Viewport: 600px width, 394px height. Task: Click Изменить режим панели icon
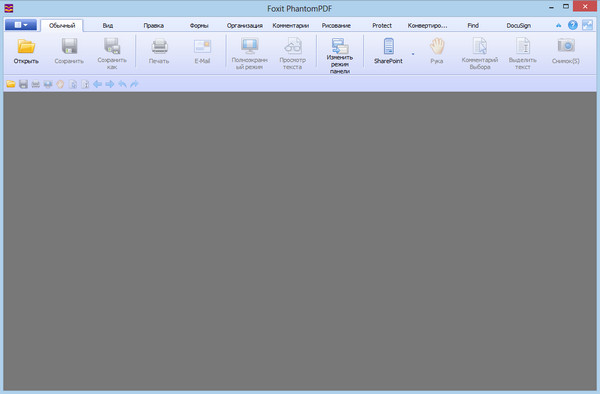[x=340, y=45]
